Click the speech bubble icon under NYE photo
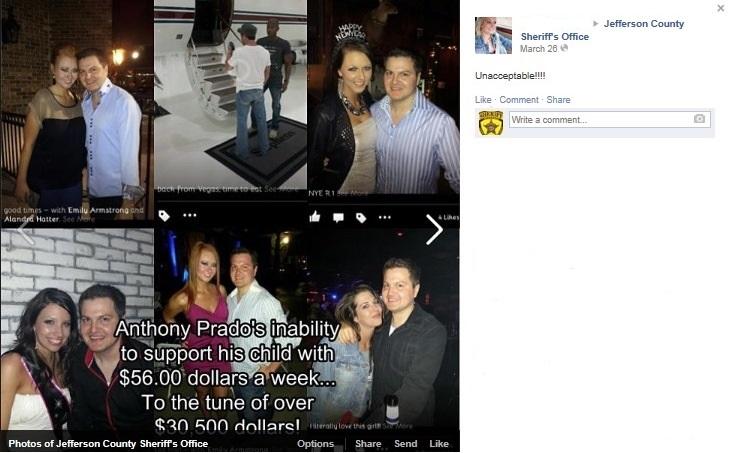 338,217
